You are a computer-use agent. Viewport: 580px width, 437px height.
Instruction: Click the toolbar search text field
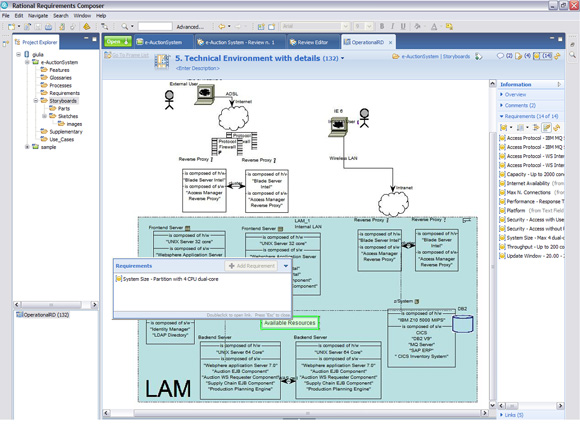(155, 26)
